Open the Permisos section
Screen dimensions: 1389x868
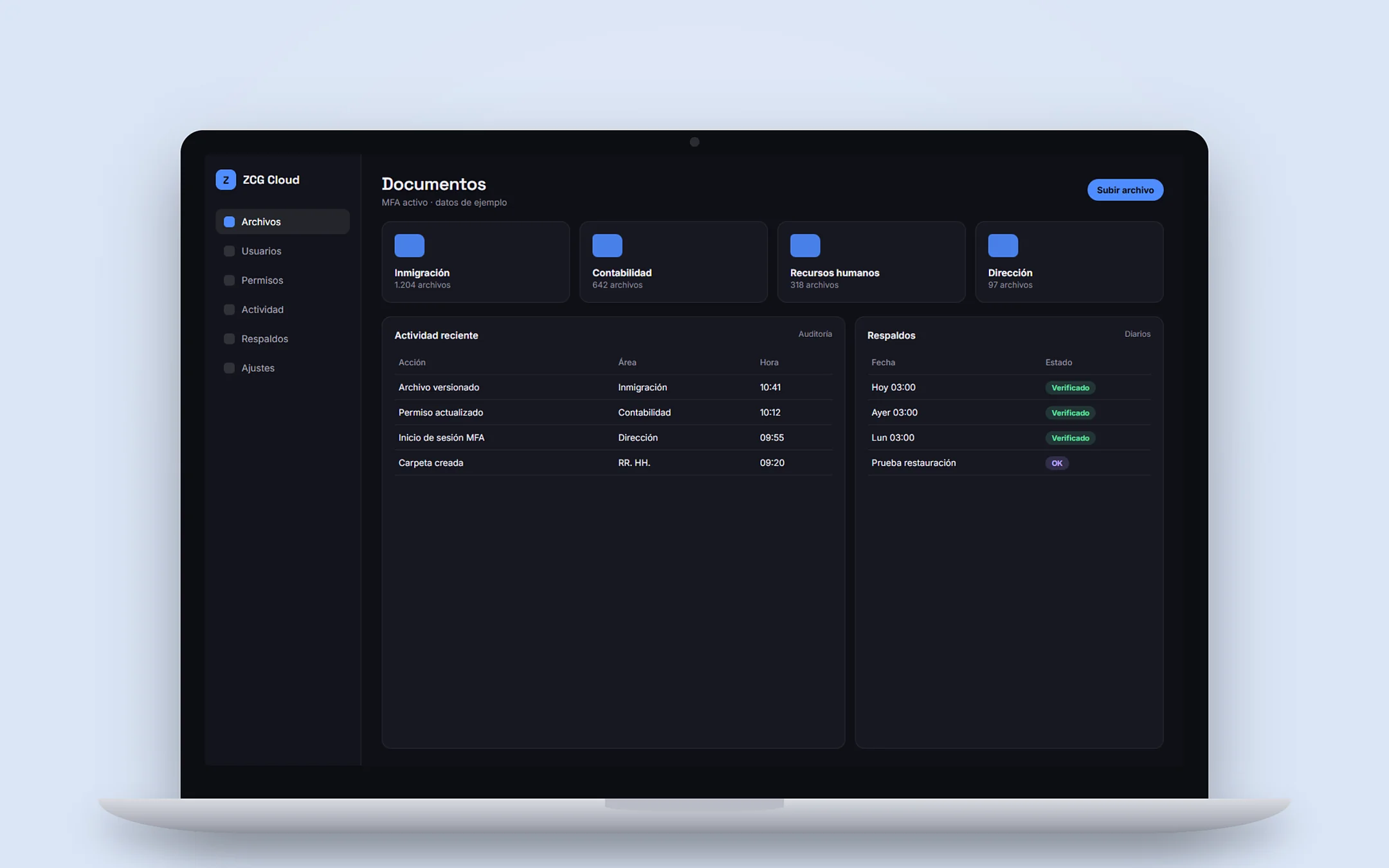pos(282,280)
